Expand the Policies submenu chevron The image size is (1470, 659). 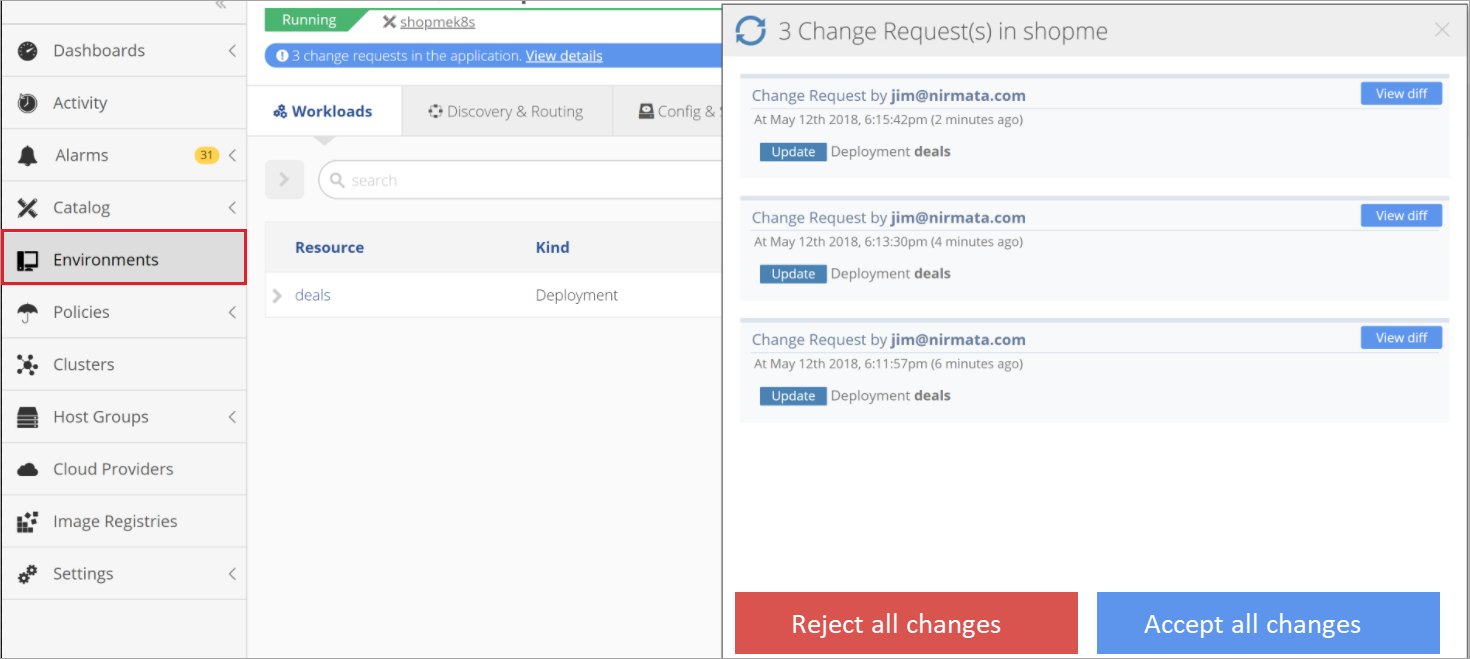point(232,312)
